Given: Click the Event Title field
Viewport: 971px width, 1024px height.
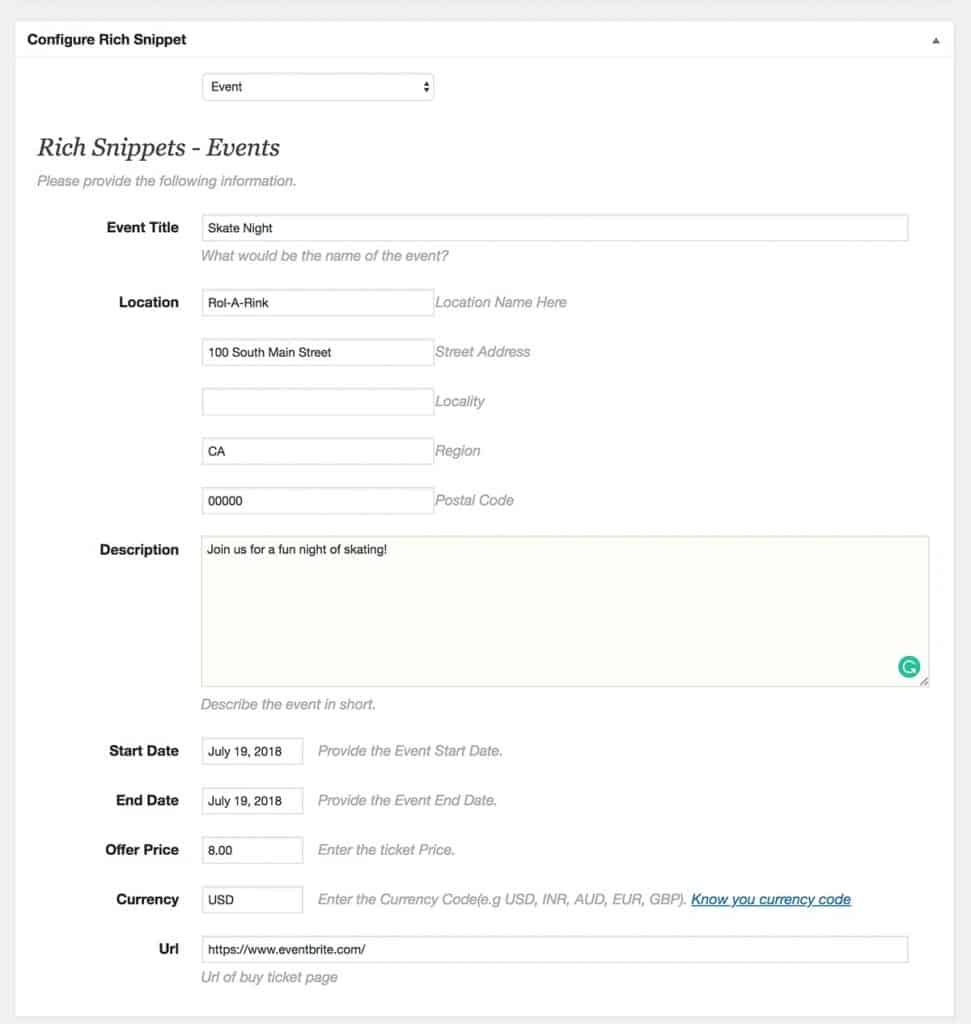Looking at the screenshot, I should 554,228.
